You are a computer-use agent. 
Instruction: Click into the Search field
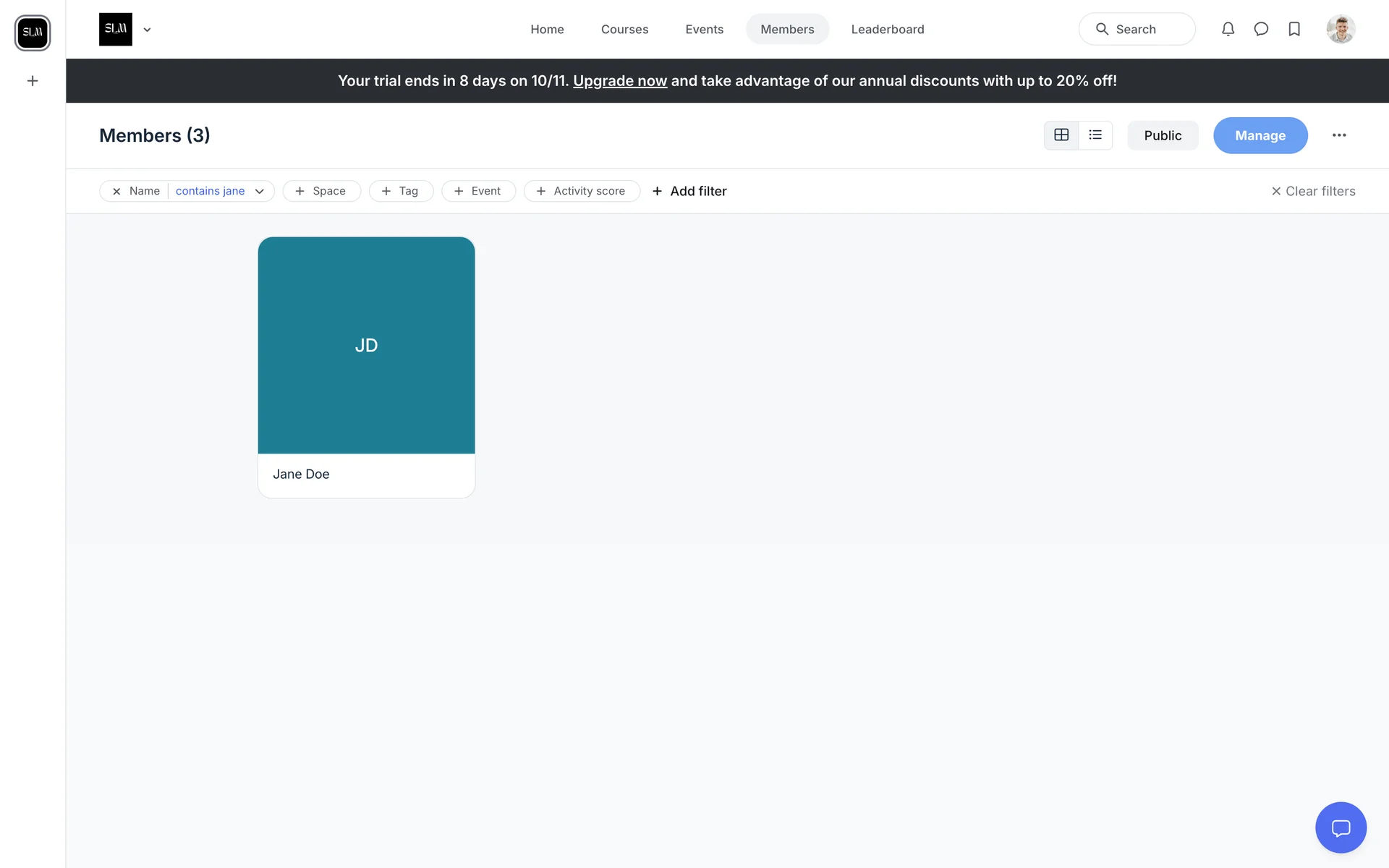[x=1137, y=29]
